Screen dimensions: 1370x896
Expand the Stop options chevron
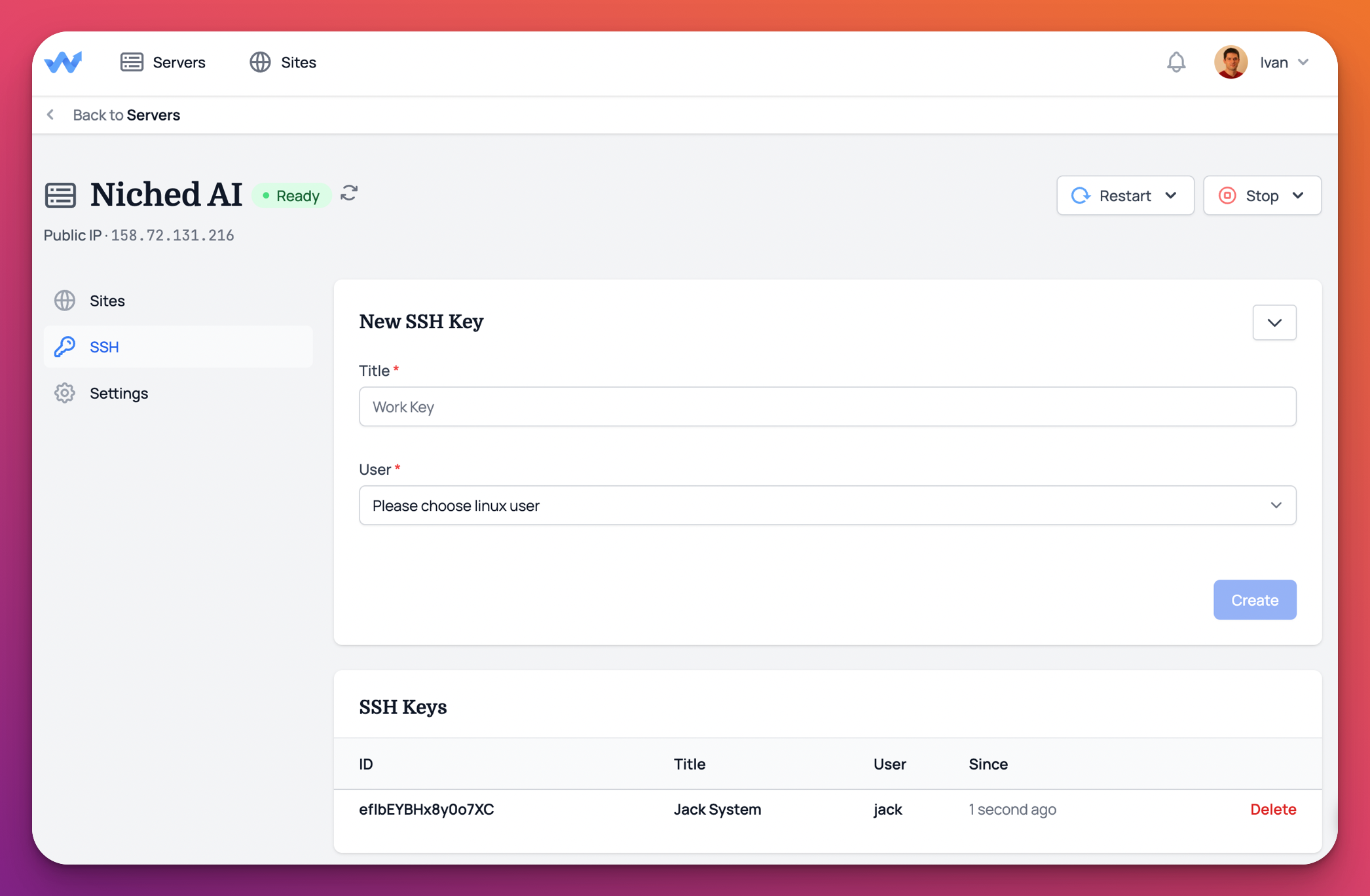[1298, 195]
